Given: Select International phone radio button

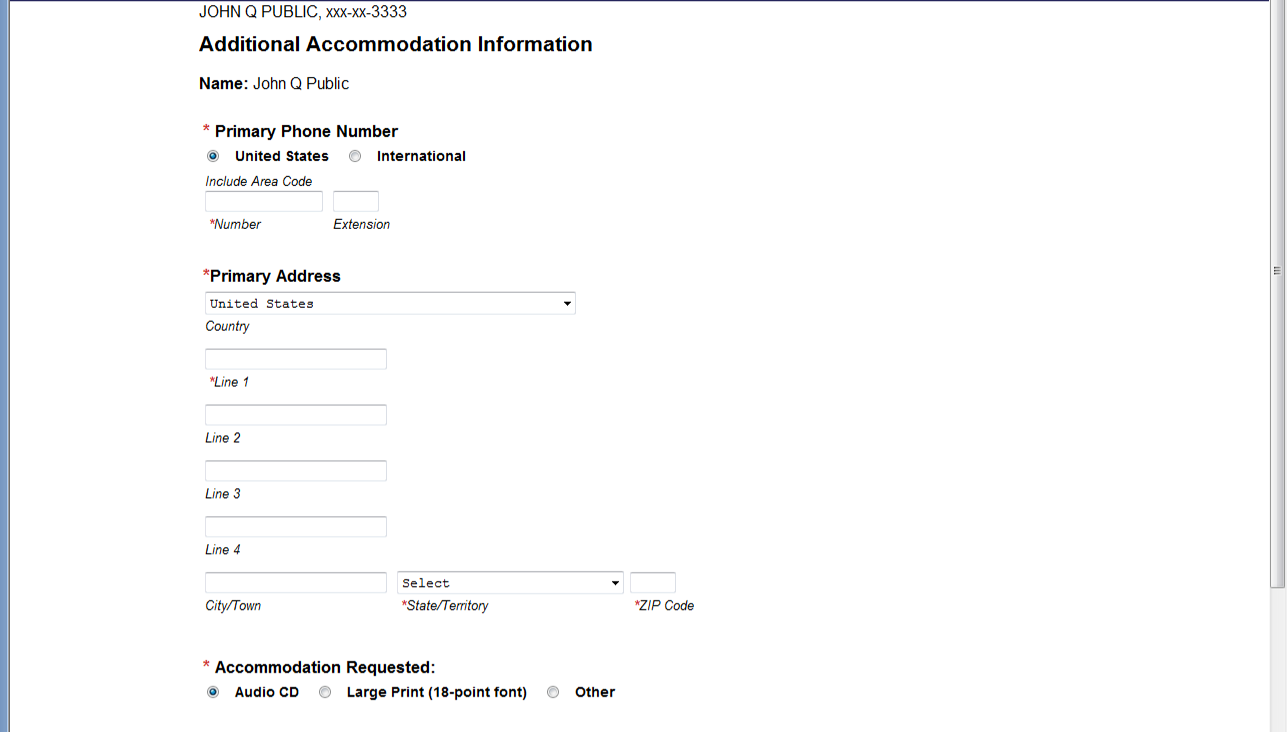Looking at the screenshot, I should click(x=355, y=156).
